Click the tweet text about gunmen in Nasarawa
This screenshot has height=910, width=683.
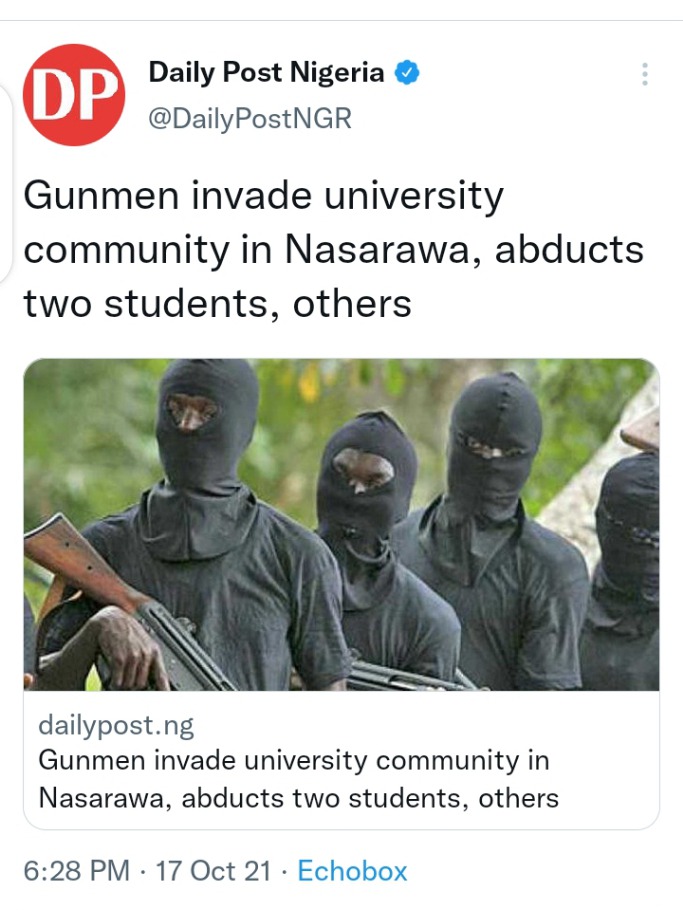tap(334, 250)
